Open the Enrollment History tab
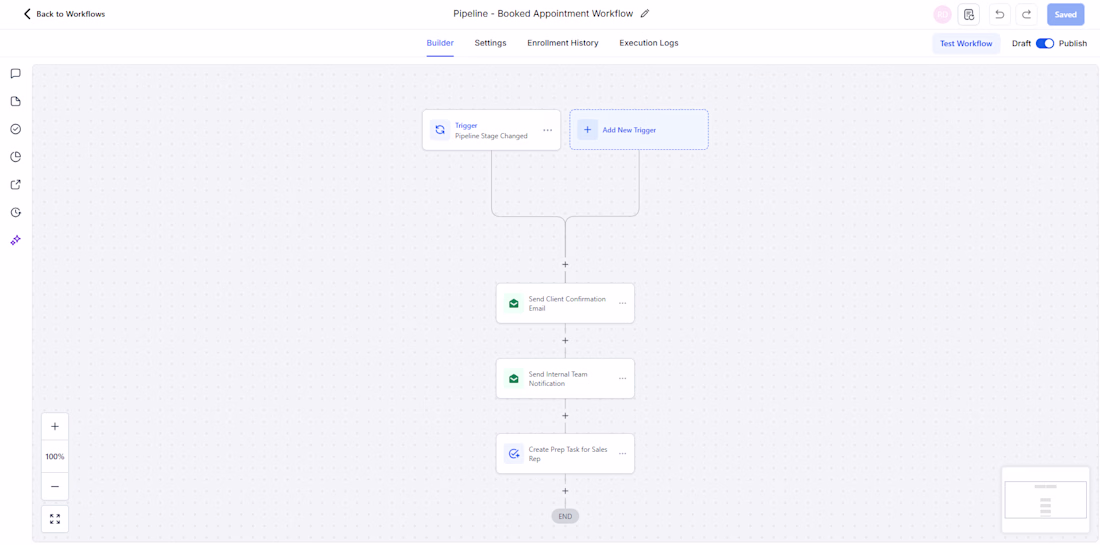This screenshot has width=1100, height=545. (x=563, y=43)
